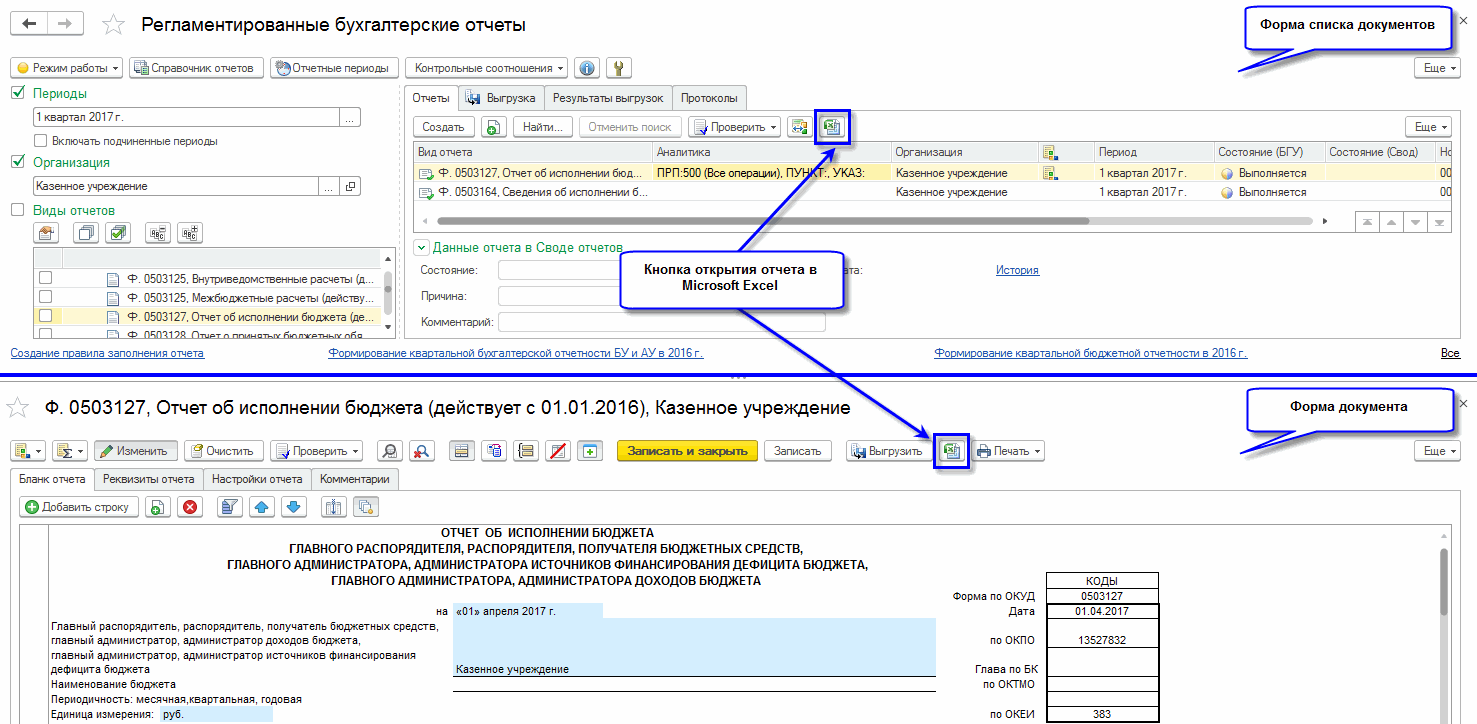Screen dimensions: 1477x724
Task: Open report in Excel from list toolbar
Action: coord(832,127)
